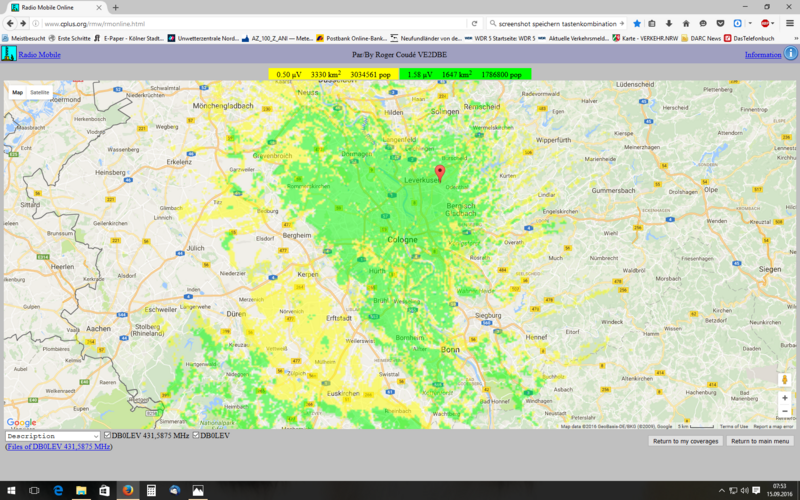Image resolution: width=800 pixels, height=500 pixels.
Task: Run search with arrow in search box
Action: (x=621, y=23)
